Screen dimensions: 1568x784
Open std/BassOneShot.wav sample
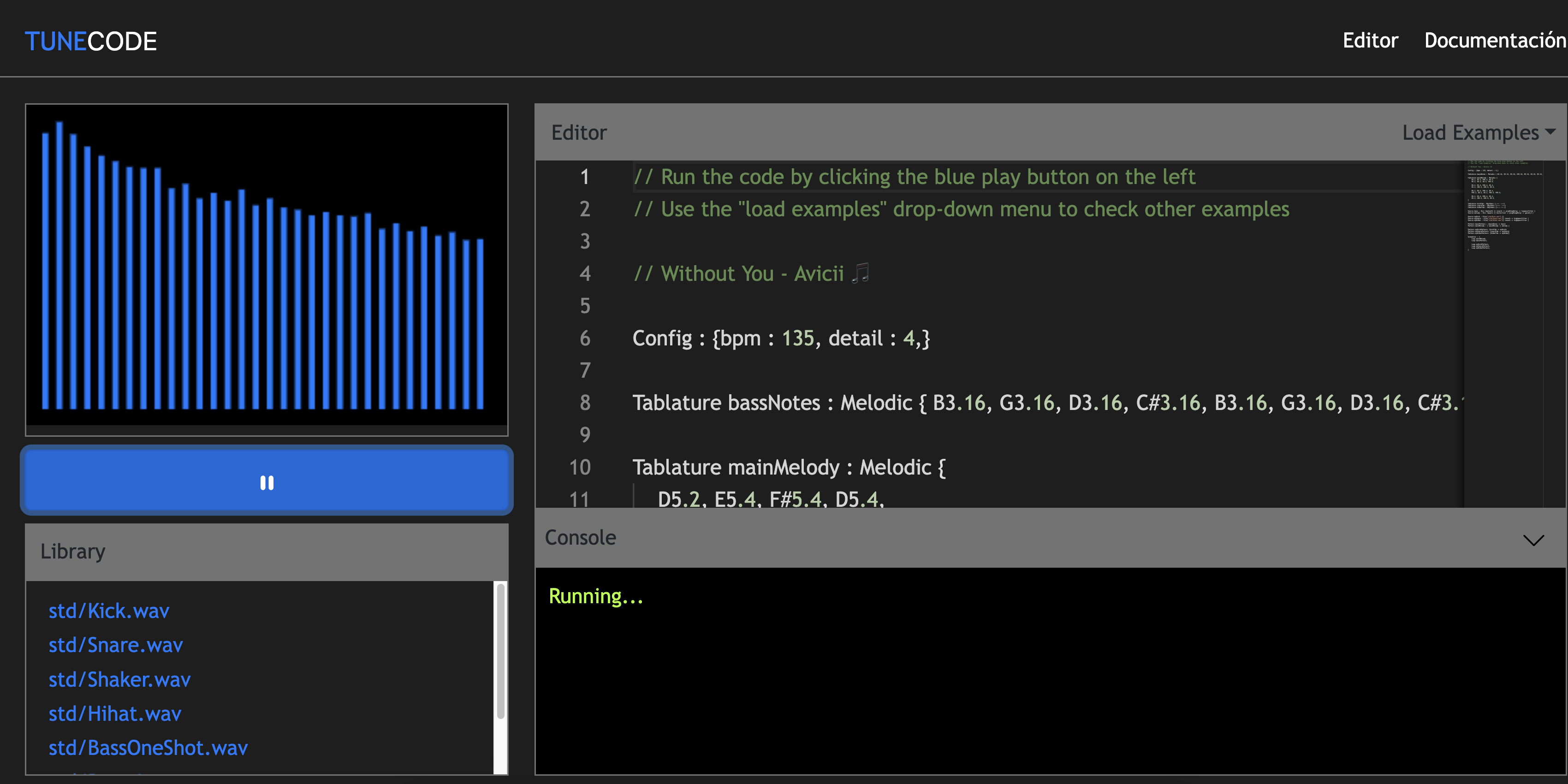148,748
